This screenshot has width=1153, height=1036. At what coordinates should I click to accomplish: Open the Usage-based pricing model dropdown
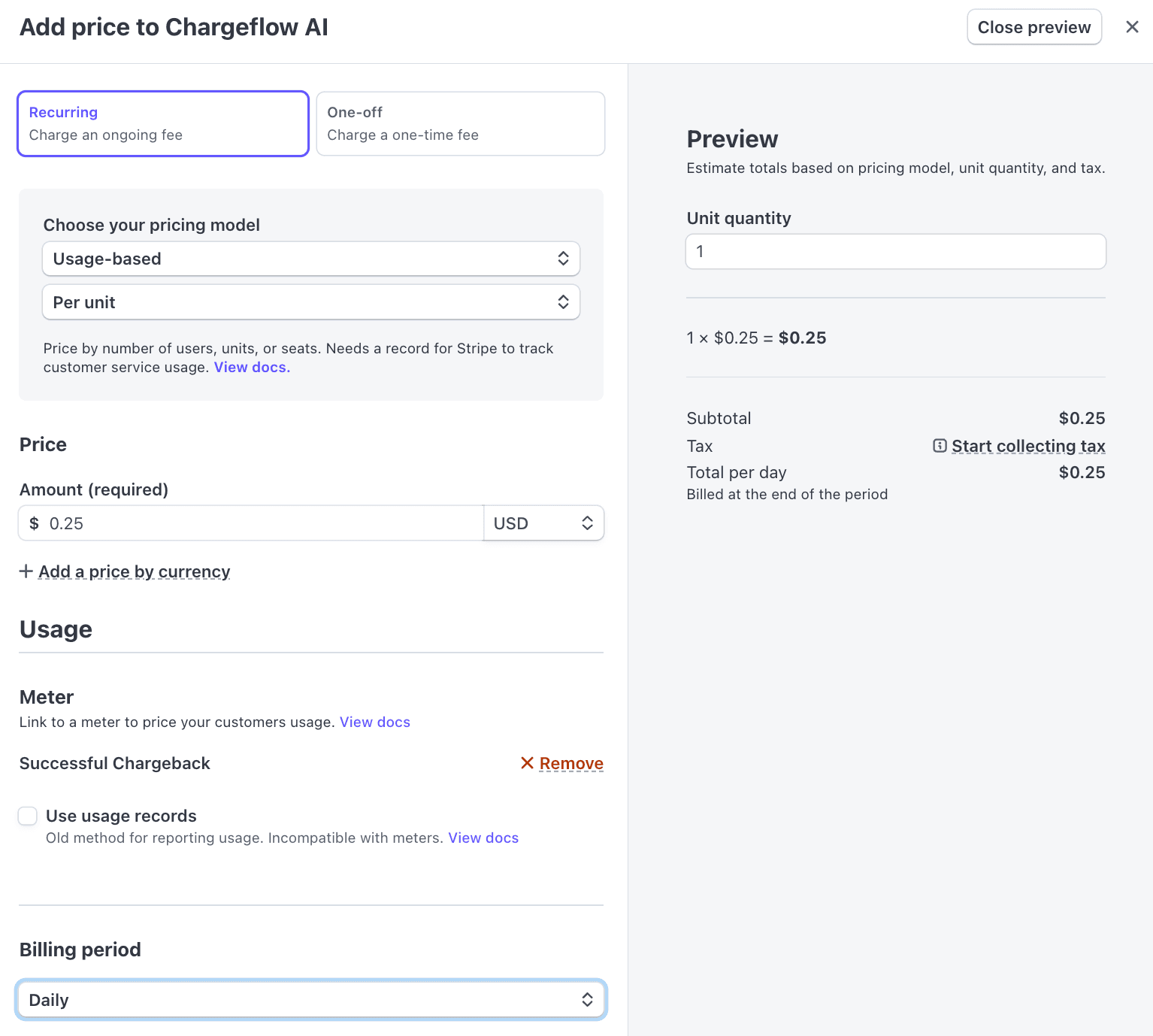pyautogui.click(x=310, y=259)
